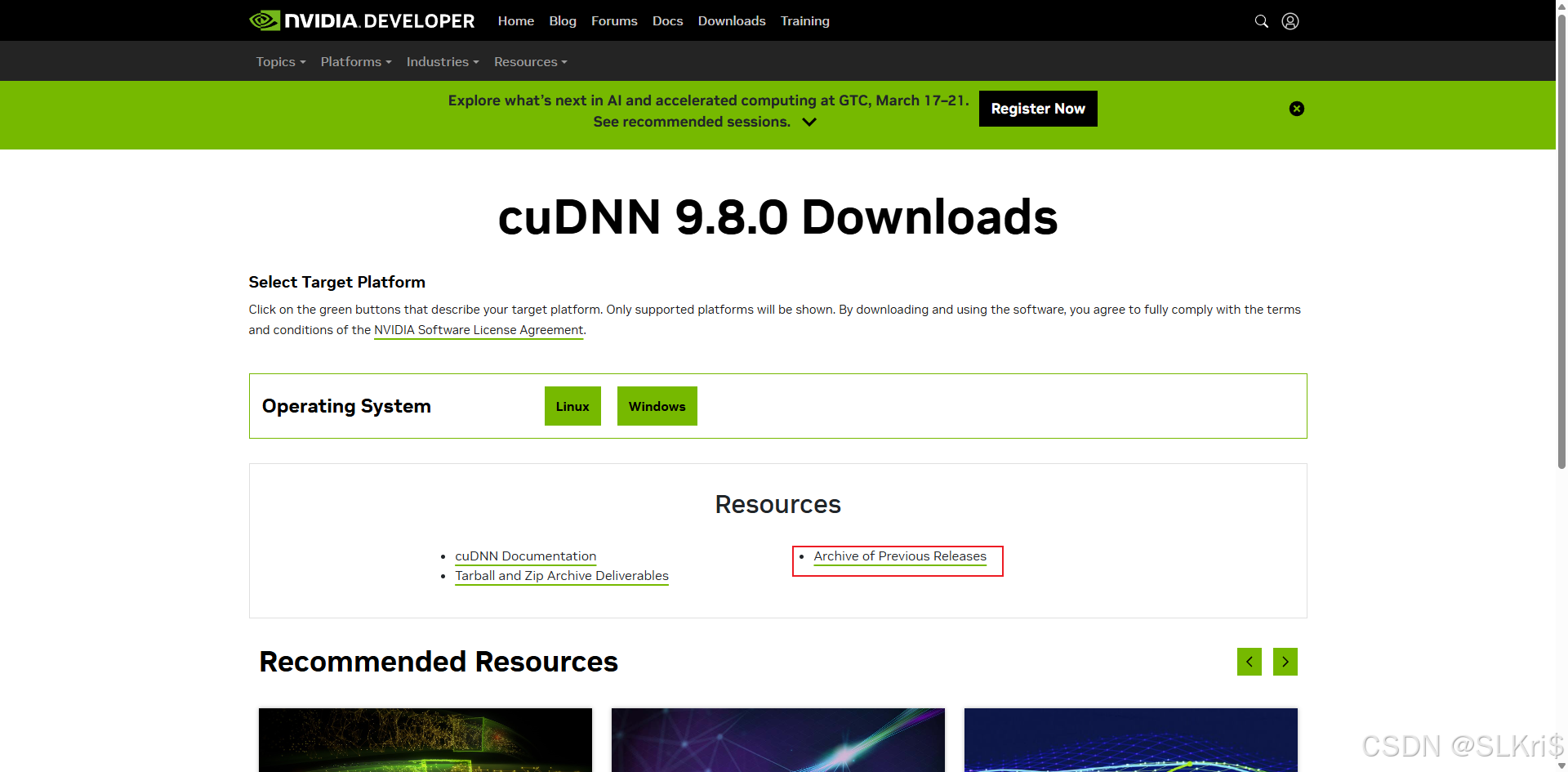This screenshot has height=772, width=1568.
Task: Open Archive of Previous Releases link
Action: 900,556
